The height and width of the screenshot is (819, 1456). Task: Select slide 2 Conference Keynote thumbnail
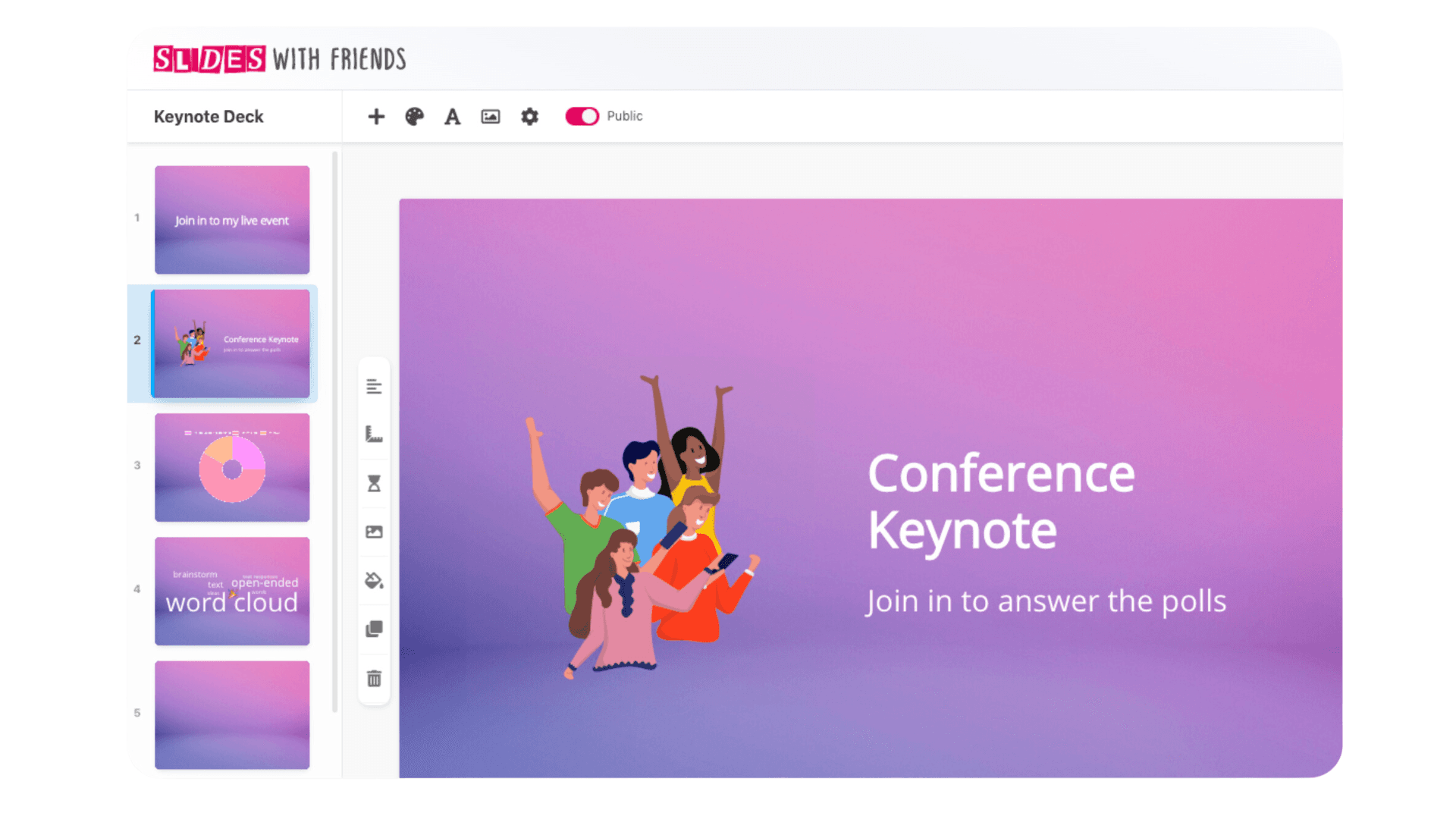[232, 344]
